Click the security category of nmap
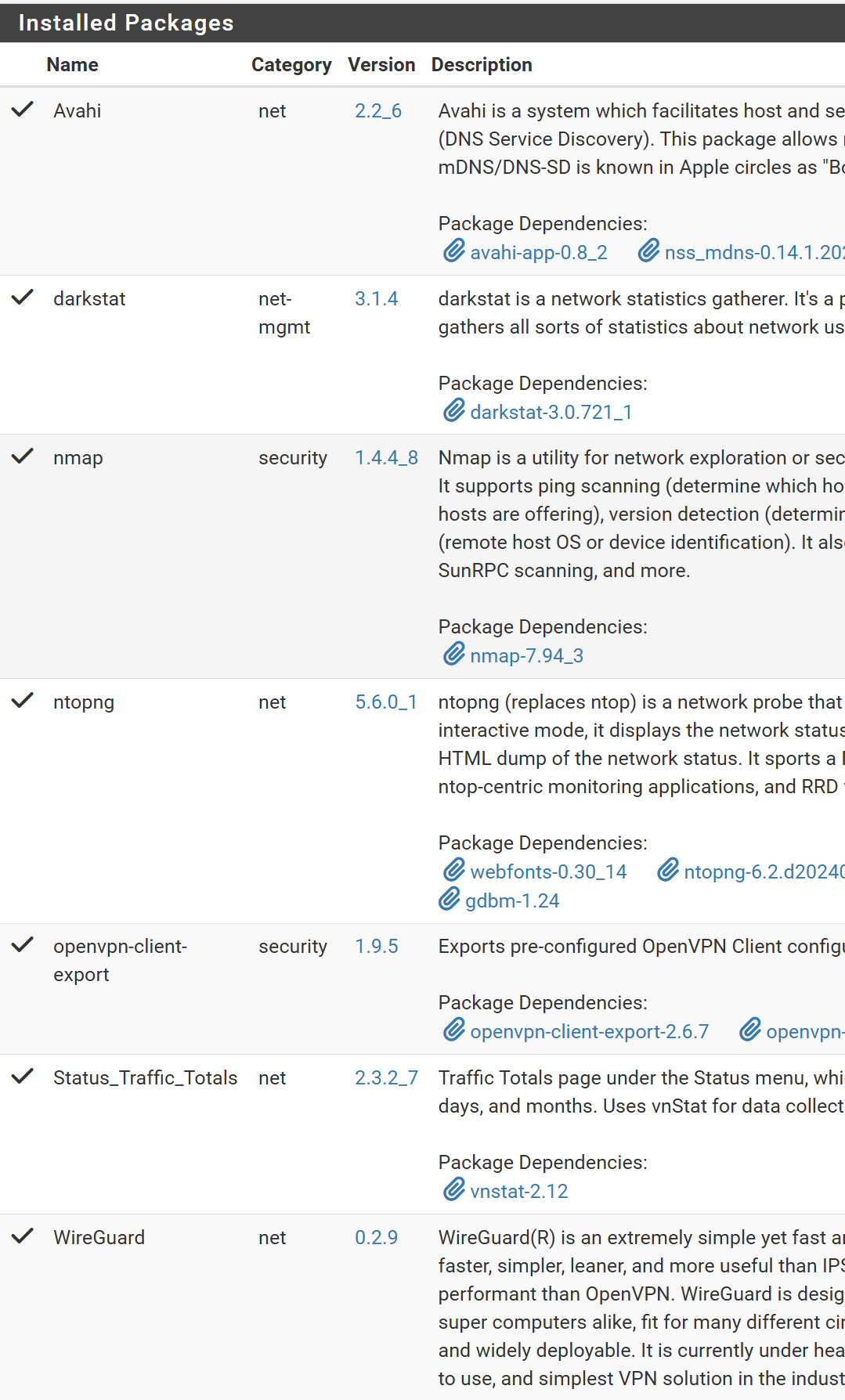 point(293,458)
